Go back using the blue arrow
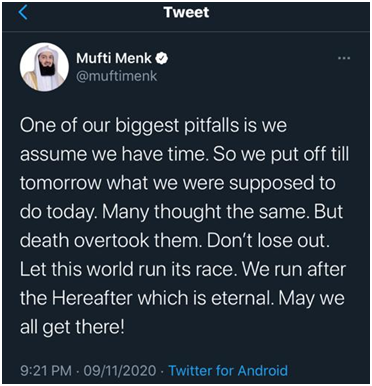 [x=23, y=13]
